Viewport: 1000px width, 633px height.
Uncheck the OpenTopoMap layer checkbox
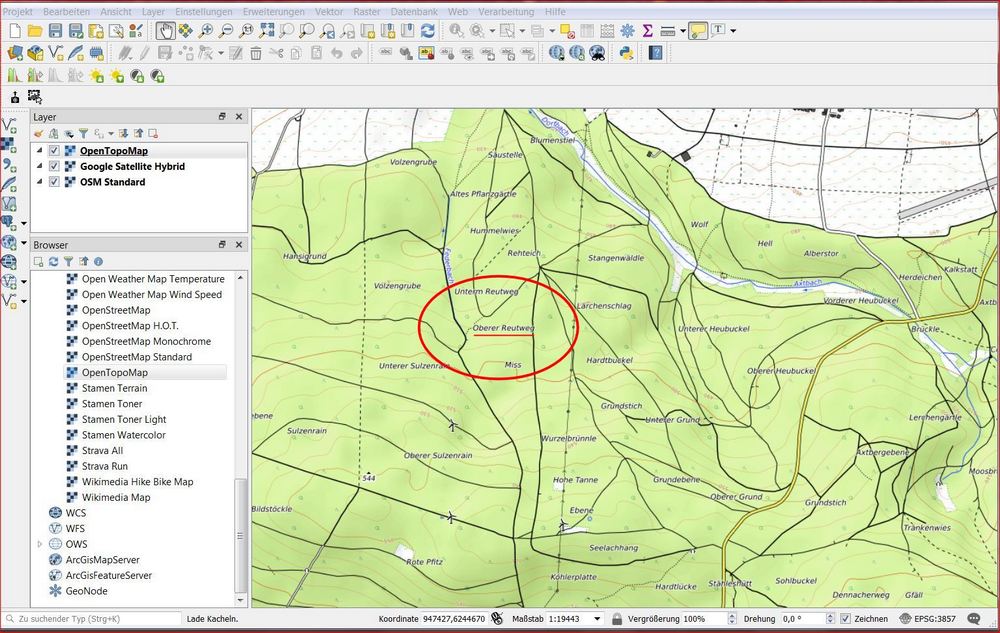point(55,151)
